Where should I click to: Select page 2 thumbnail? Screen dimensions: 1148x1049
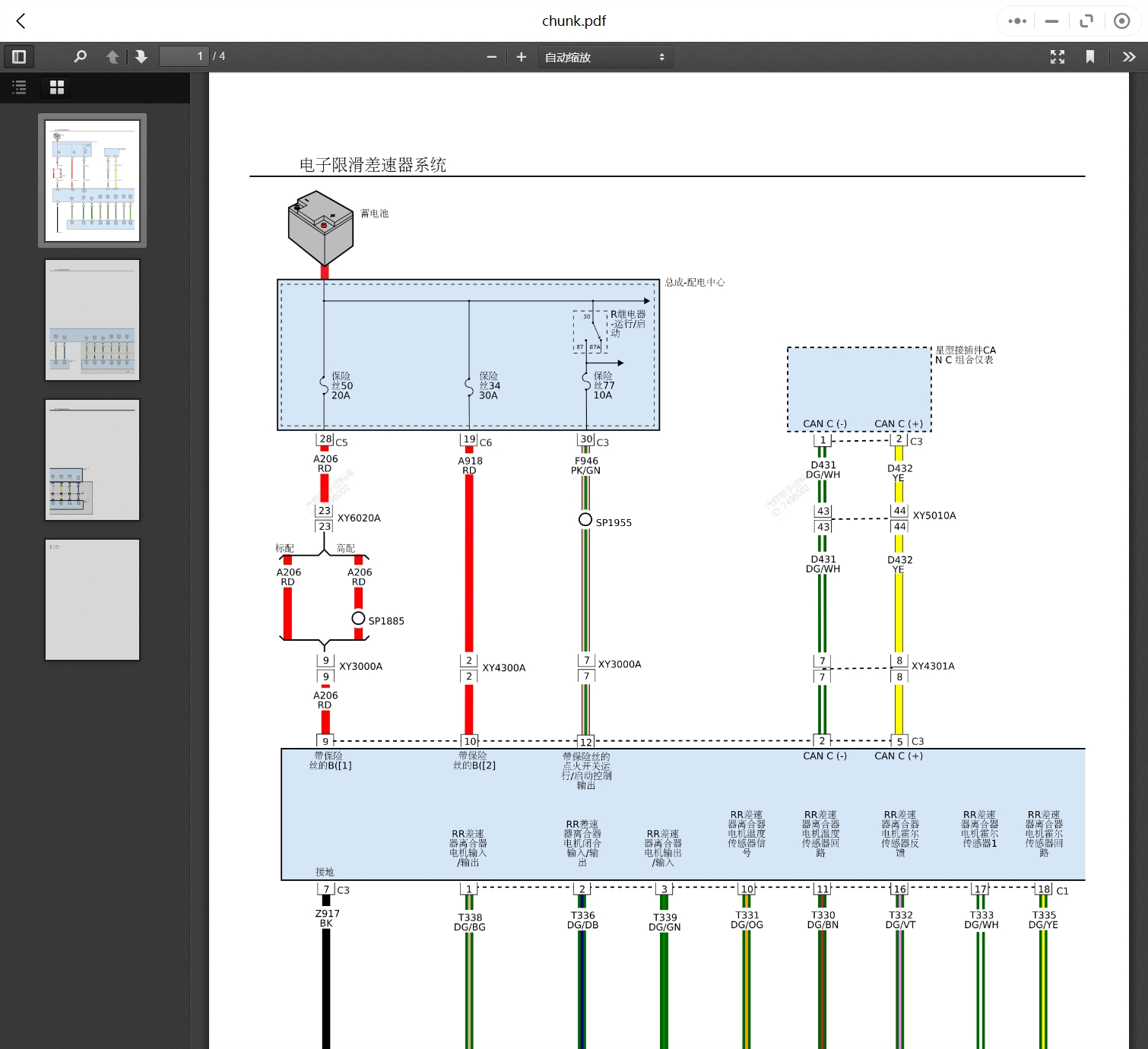point(92,320)
